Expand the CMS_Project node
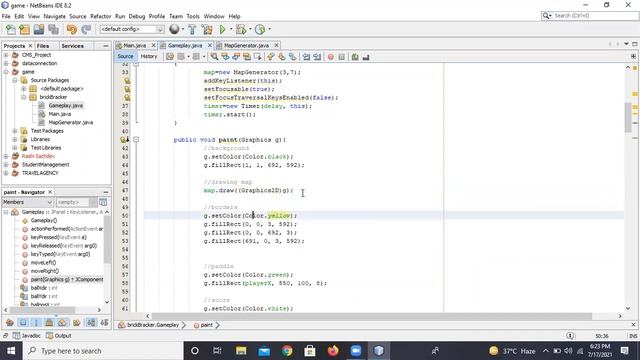 click(x=6, y=55)
